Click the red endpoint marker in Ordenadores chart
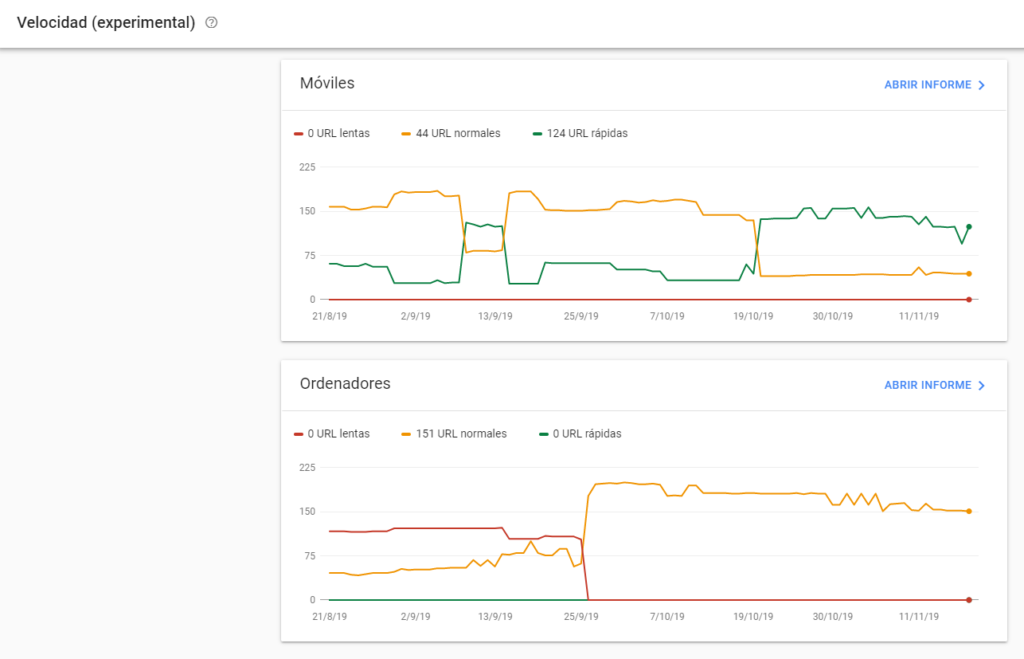 click(969, 600)
